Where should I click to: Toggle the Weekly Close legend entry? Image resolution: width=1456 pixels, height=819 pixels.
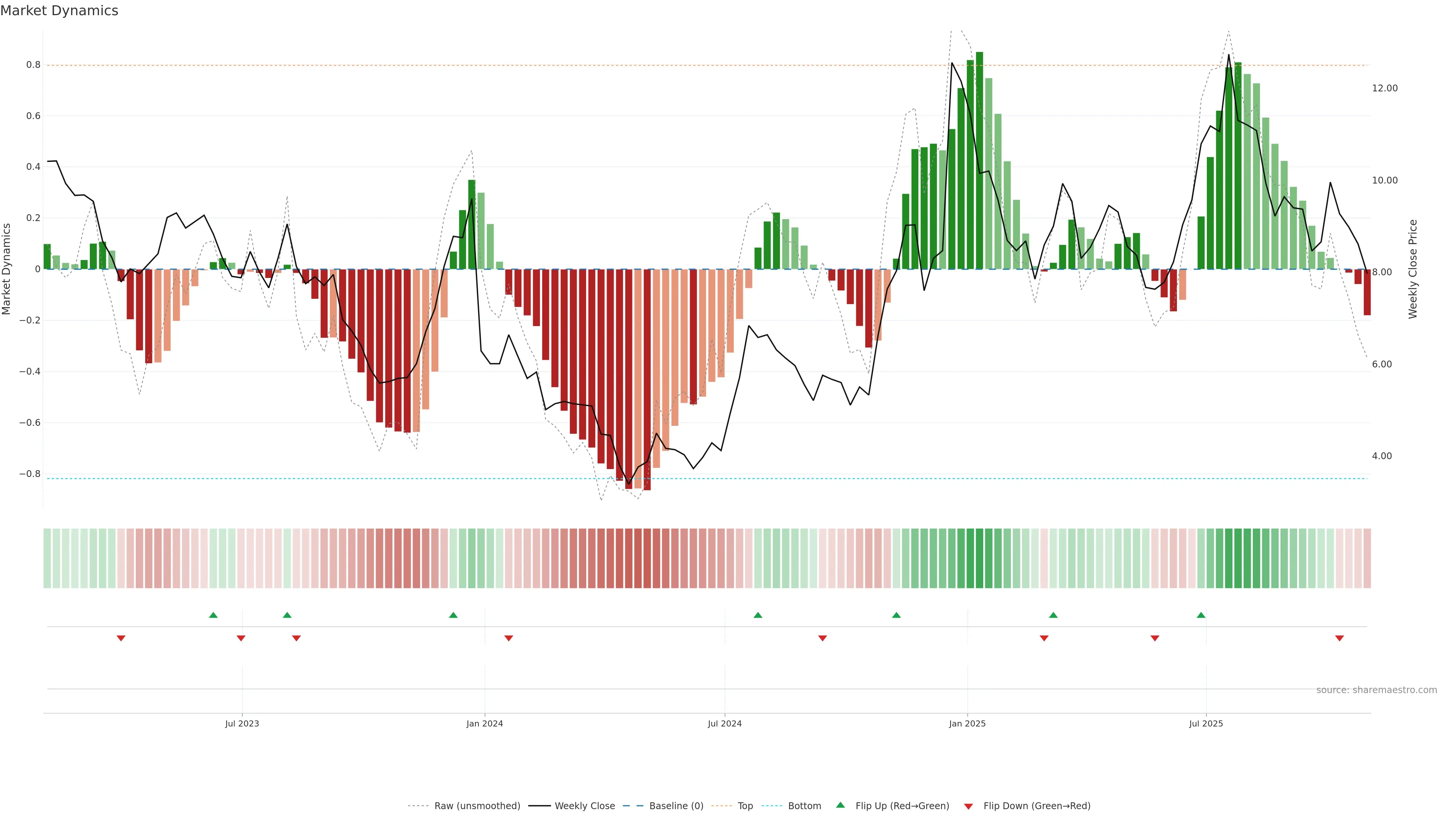coord(584,806)
